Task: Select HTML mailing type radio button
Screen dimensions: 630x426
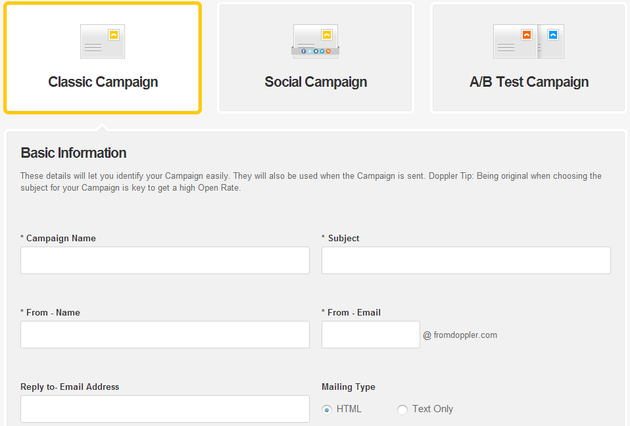Action: 327,410
